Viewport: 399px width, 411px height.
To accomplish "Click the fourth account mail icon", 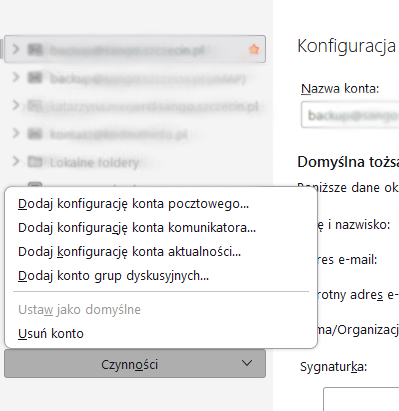I will 35,134.
